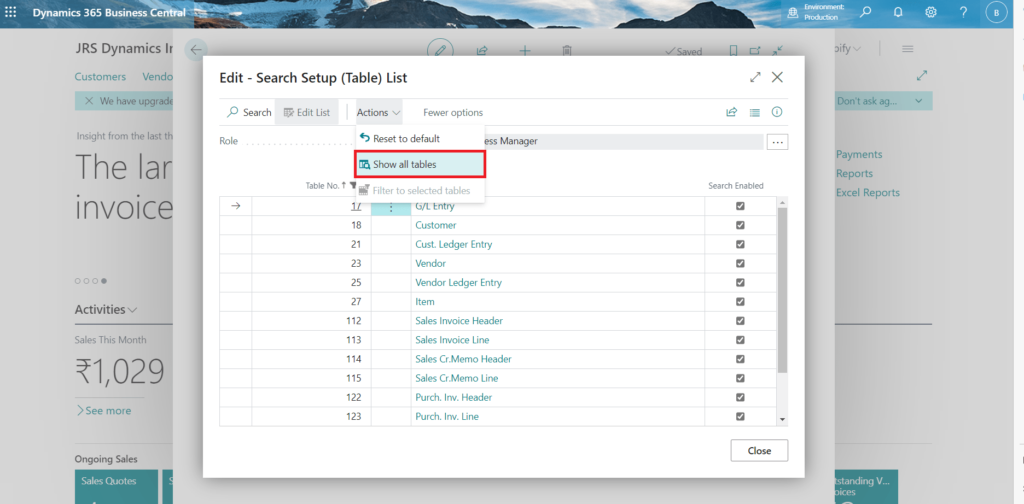
Task: Click the Search action in the dialog
Action: (249, 112)
